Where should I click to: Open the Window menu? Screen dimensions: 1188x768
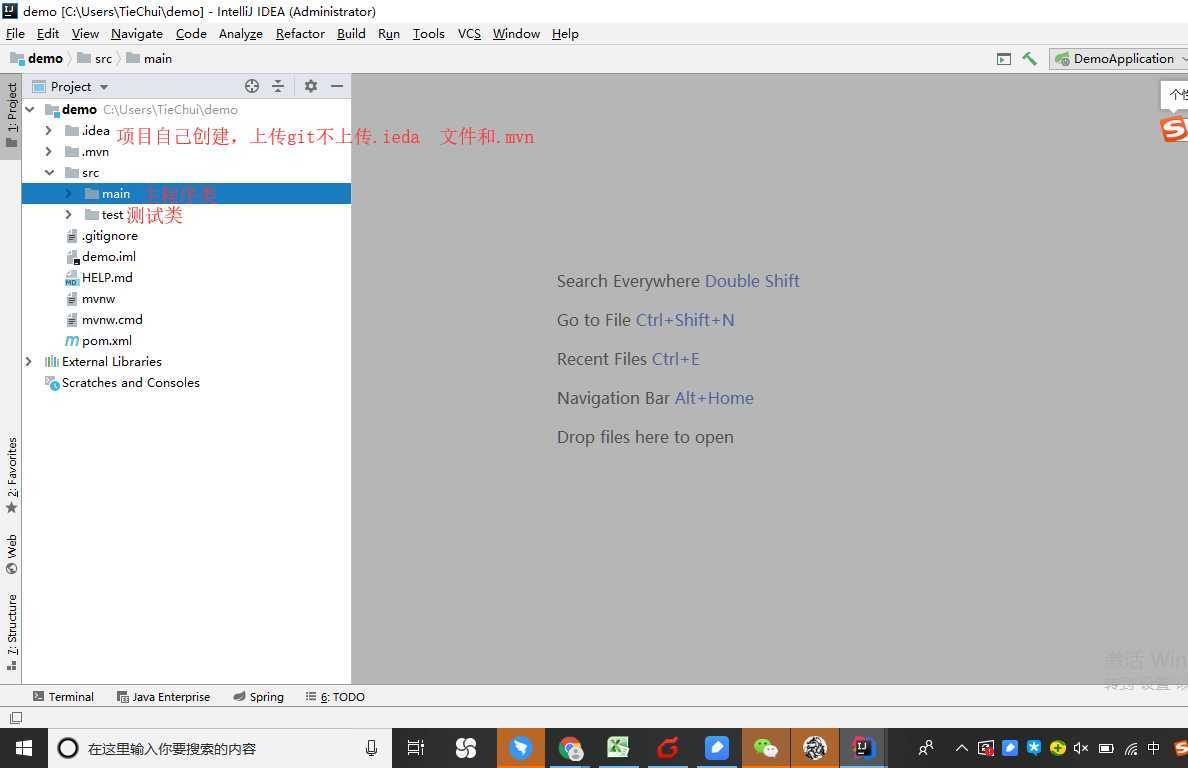[x=516, y=33]
